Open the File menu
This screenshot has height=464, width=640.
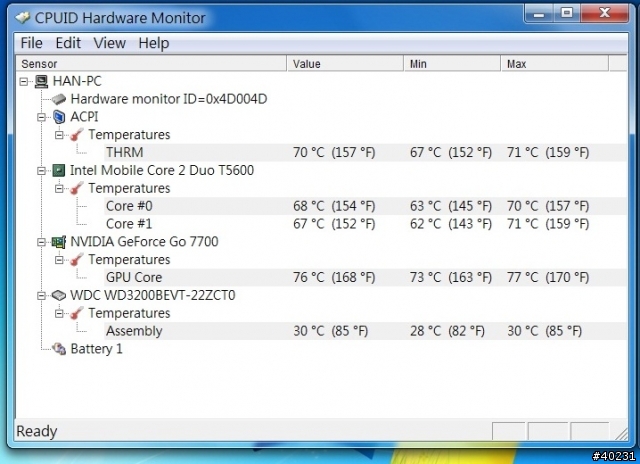pos(31,43)
